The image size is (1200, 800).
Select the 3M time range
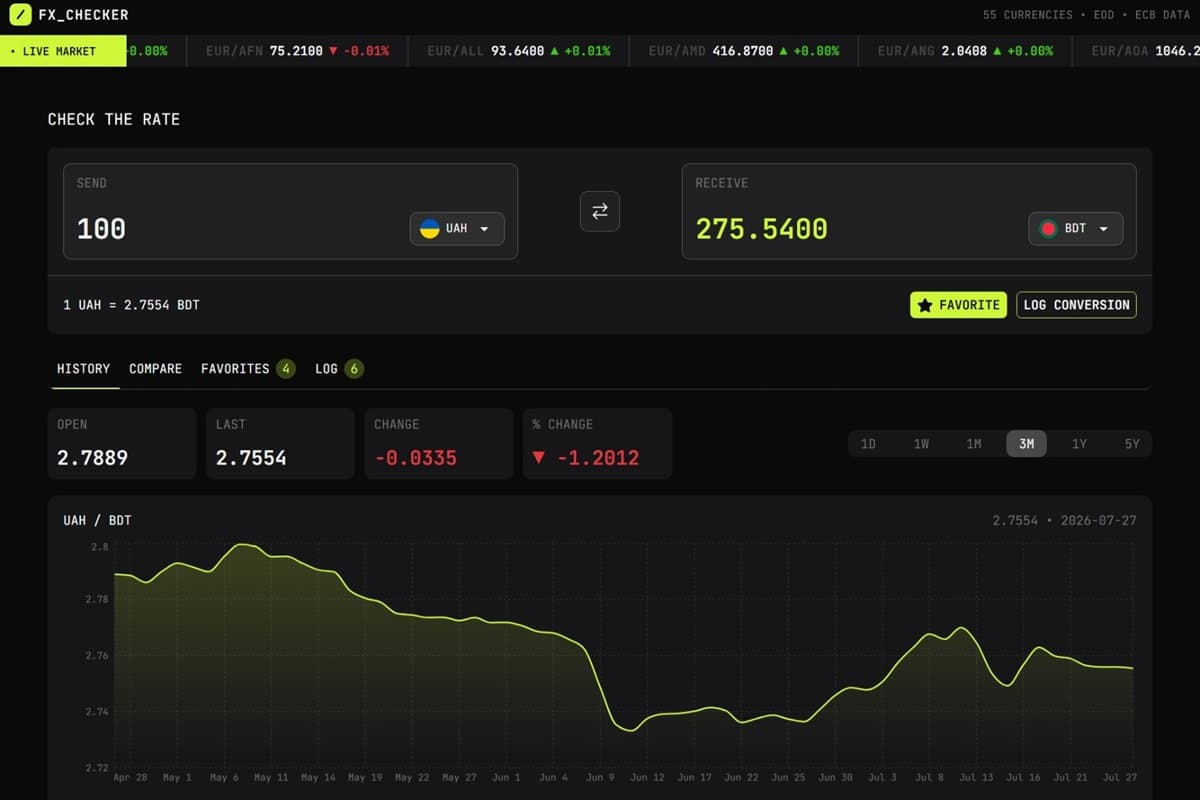[x=1026, y=444]
